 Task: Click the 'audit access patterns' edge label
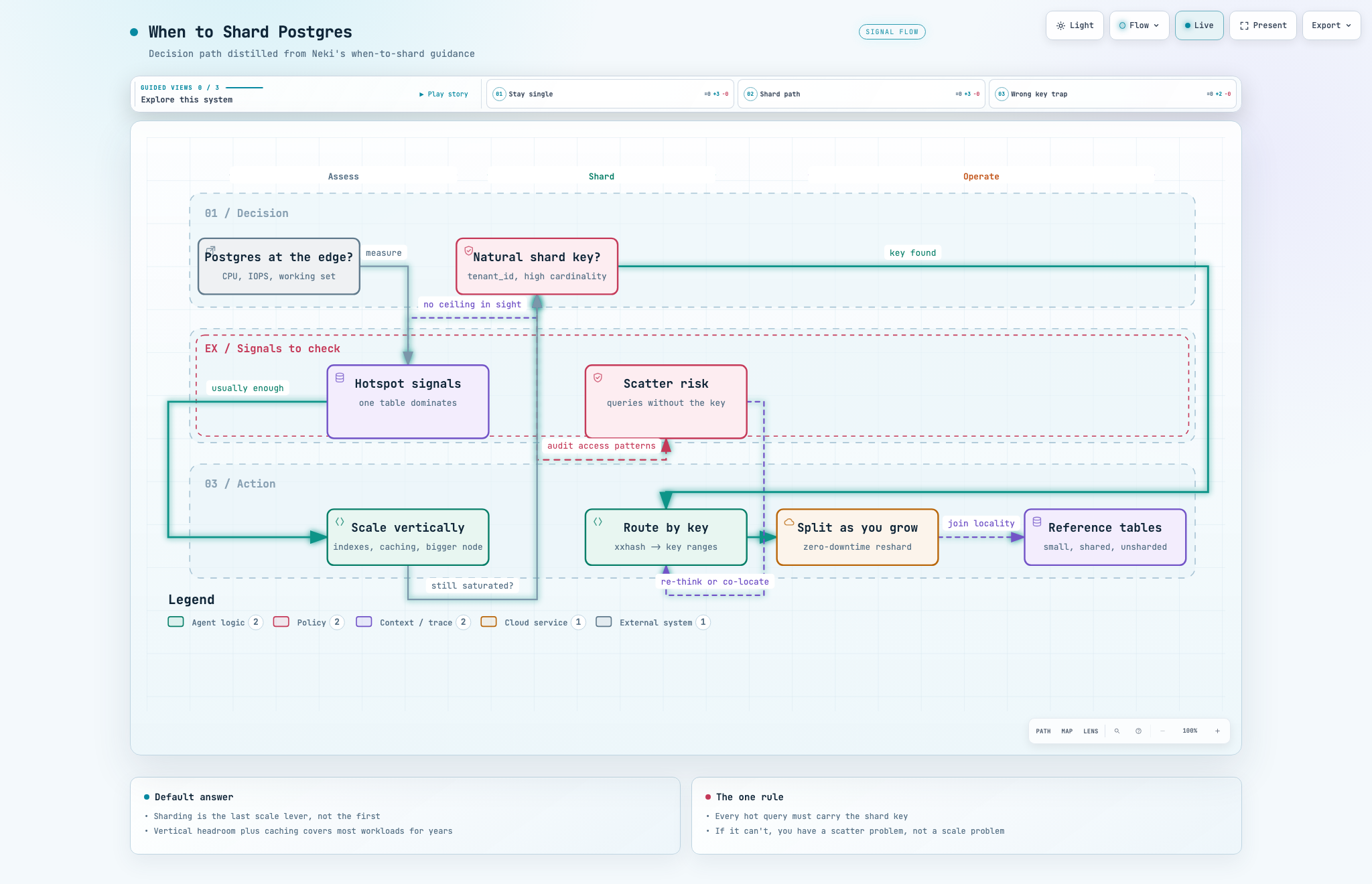602,445
